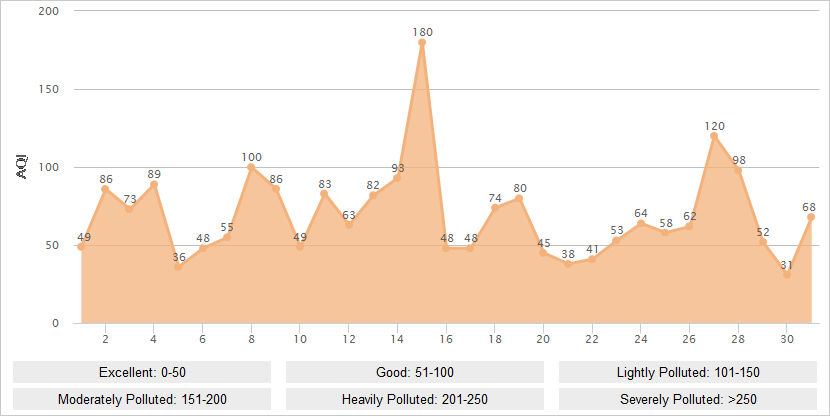Click the data point valued 93
This screenshot has width=830, height=416.
(x=397, y=178)
